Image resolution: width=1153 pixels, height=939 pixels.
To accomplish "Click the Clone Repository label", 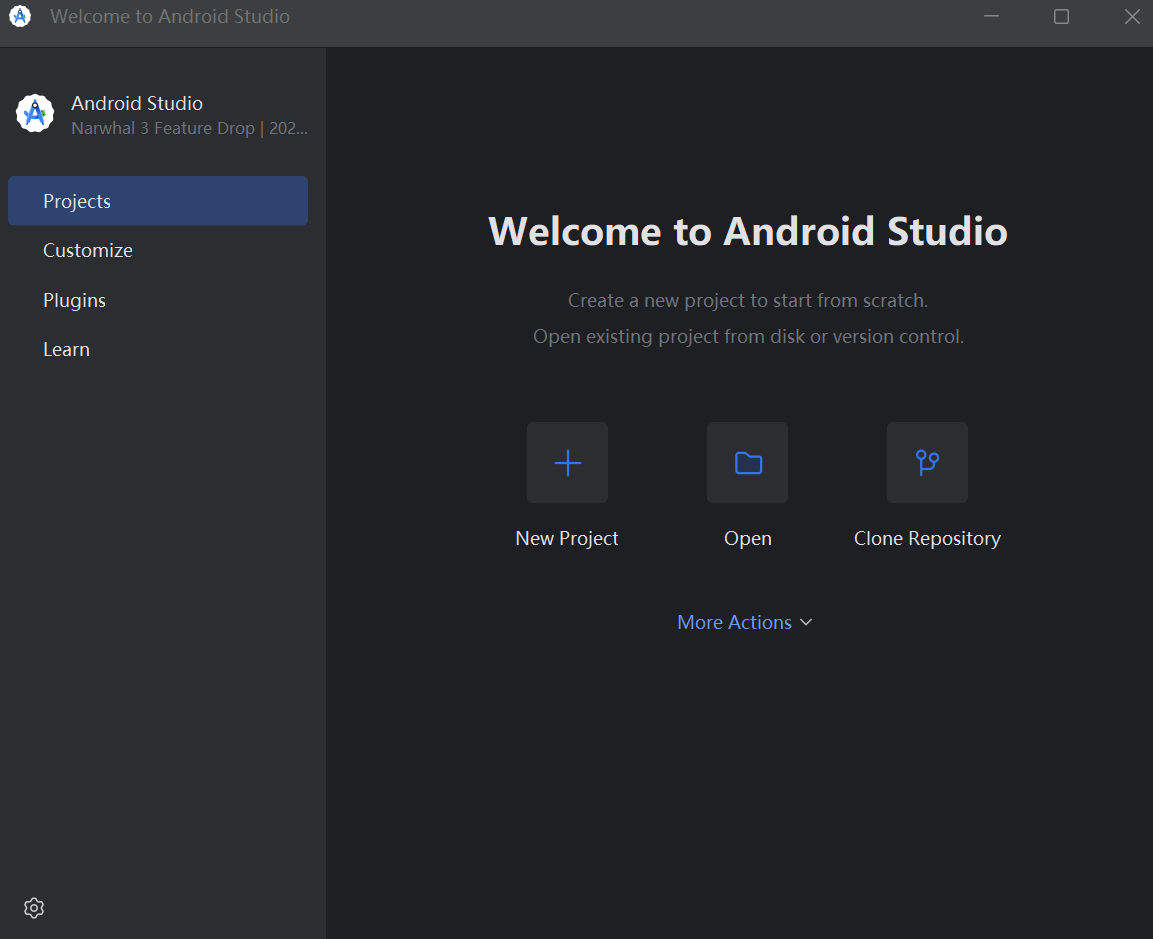I will click(x=927, y=538).
